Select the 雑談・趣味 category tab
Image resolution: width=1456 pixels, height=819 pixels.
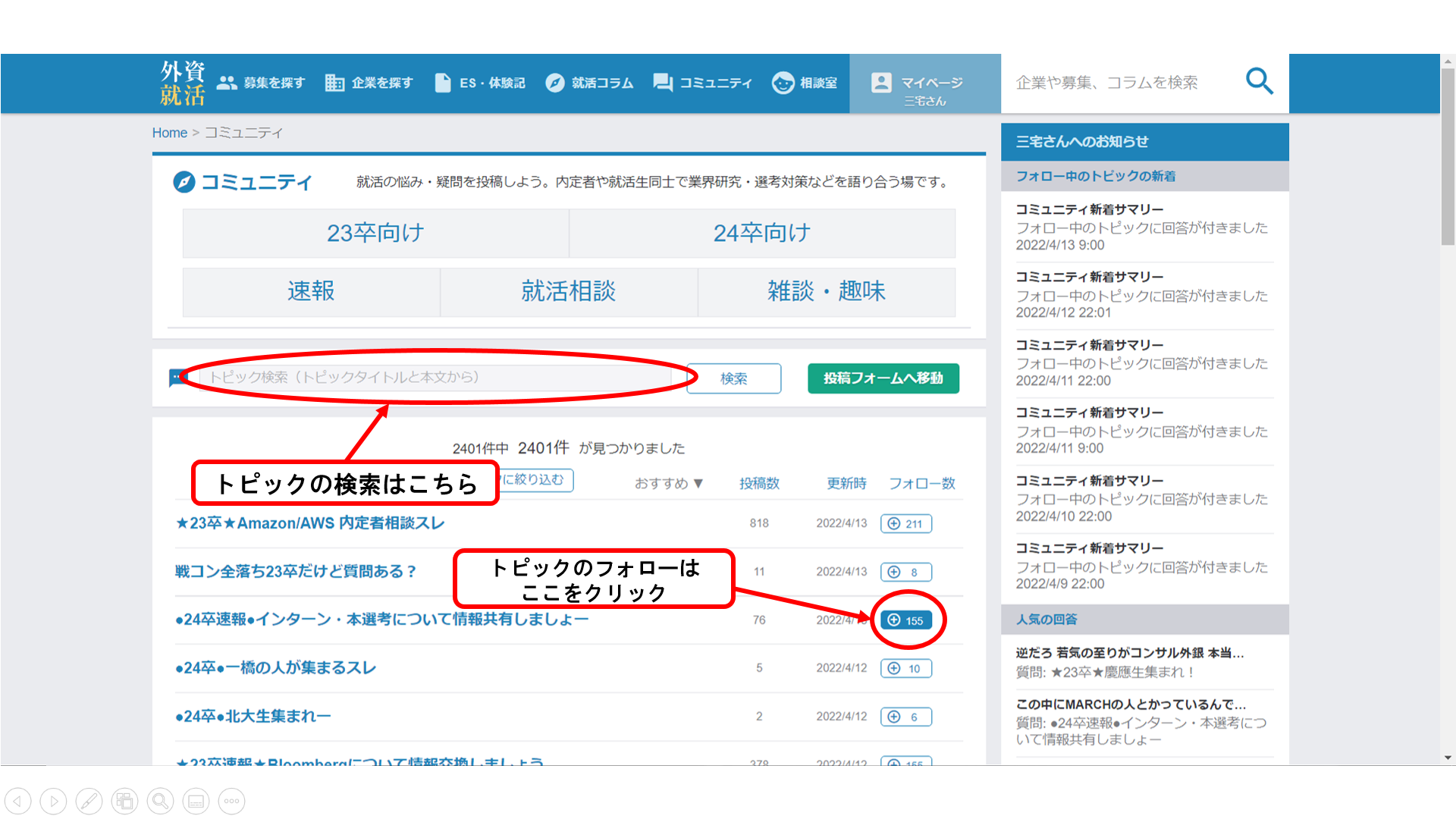(827, 291)
